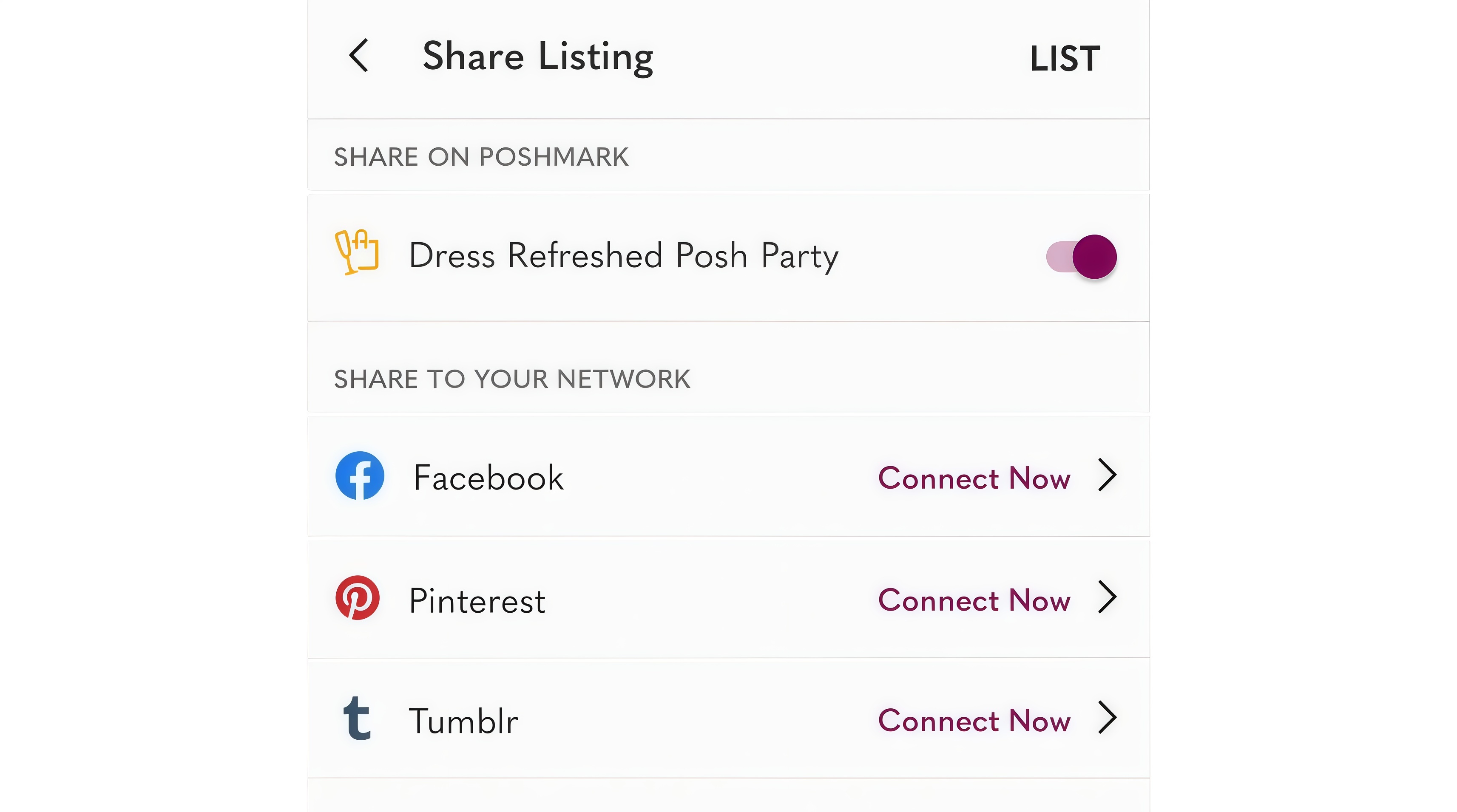Tap Connect Now for Pinterest
This screenshot has height=812, width=1457.
point(974,600)
